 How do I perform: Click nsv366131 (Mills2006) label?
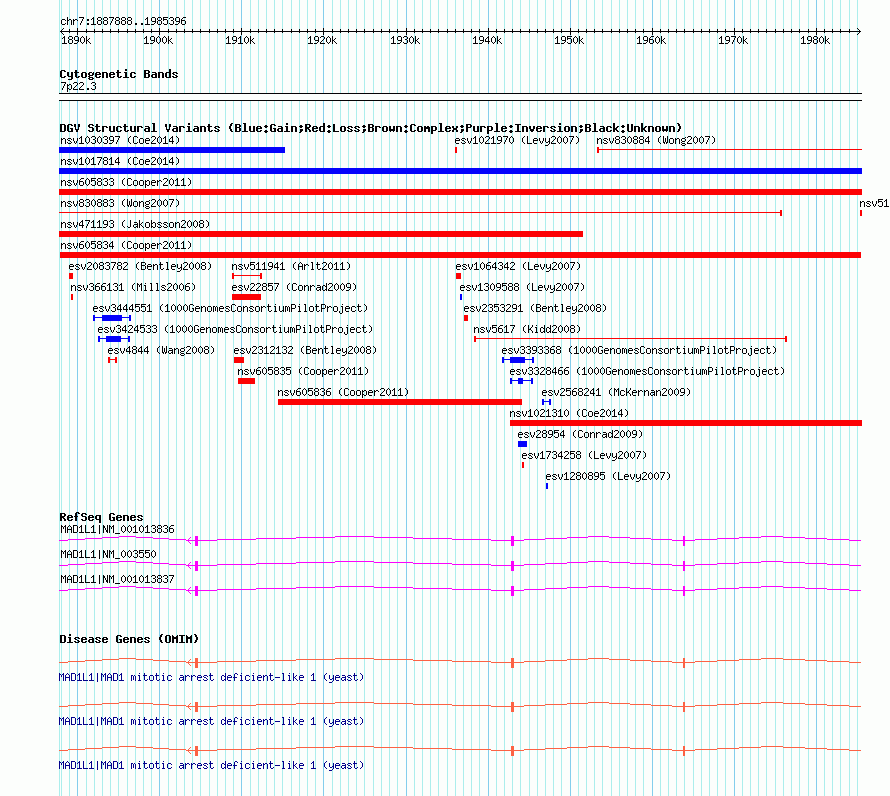[133, 287]
